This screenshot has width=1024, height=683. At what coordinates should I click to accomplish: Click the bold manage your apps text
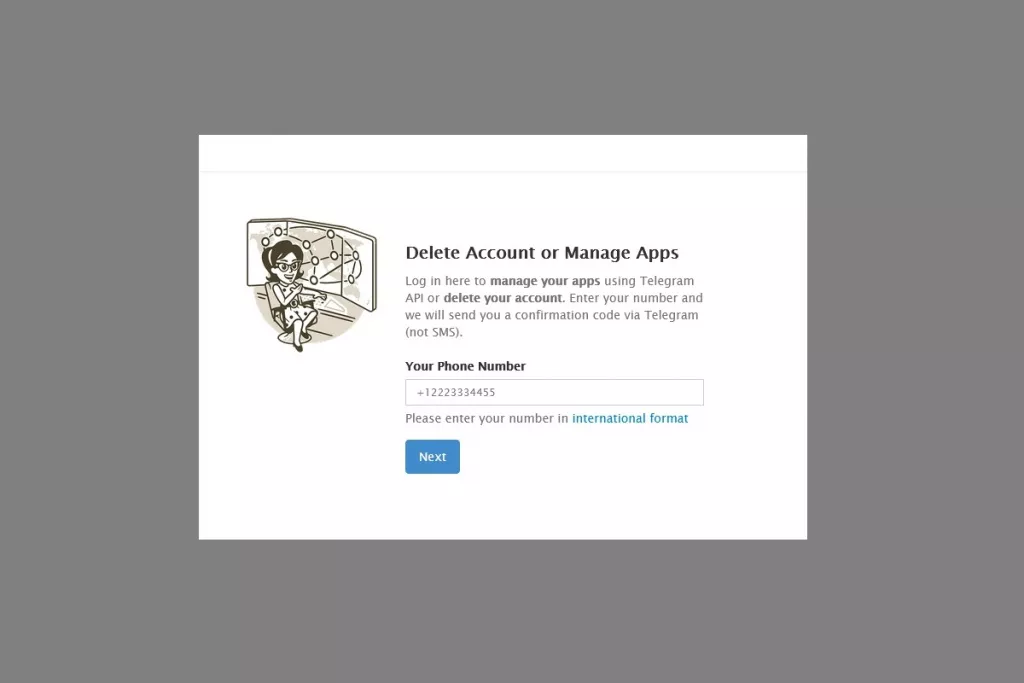pyautogui.click(x=545, y=281)
